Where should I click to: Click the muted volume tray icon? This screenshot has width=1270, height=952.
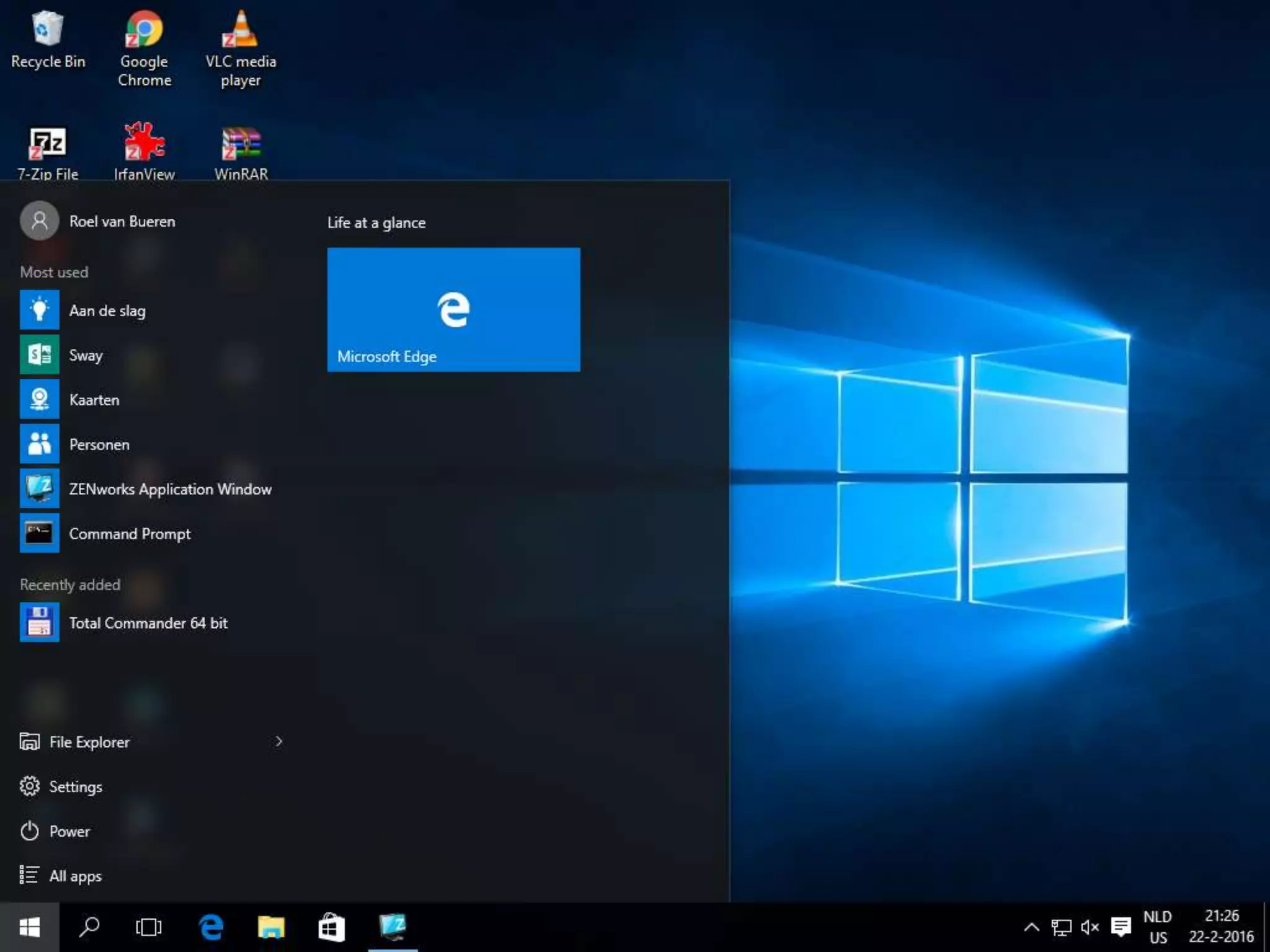click(1090, 927)
